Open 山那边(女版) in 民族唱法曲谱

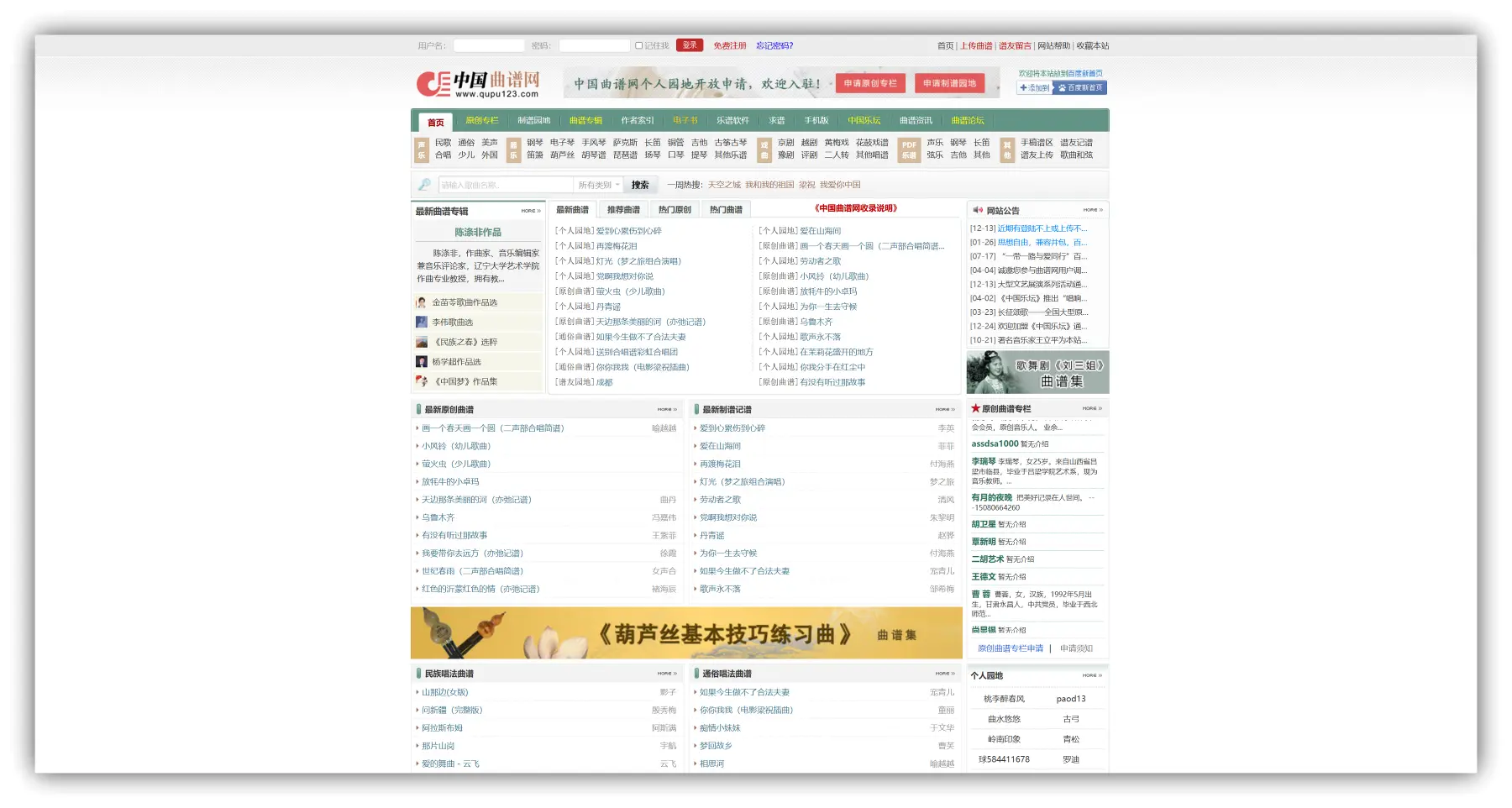point(444,692)
